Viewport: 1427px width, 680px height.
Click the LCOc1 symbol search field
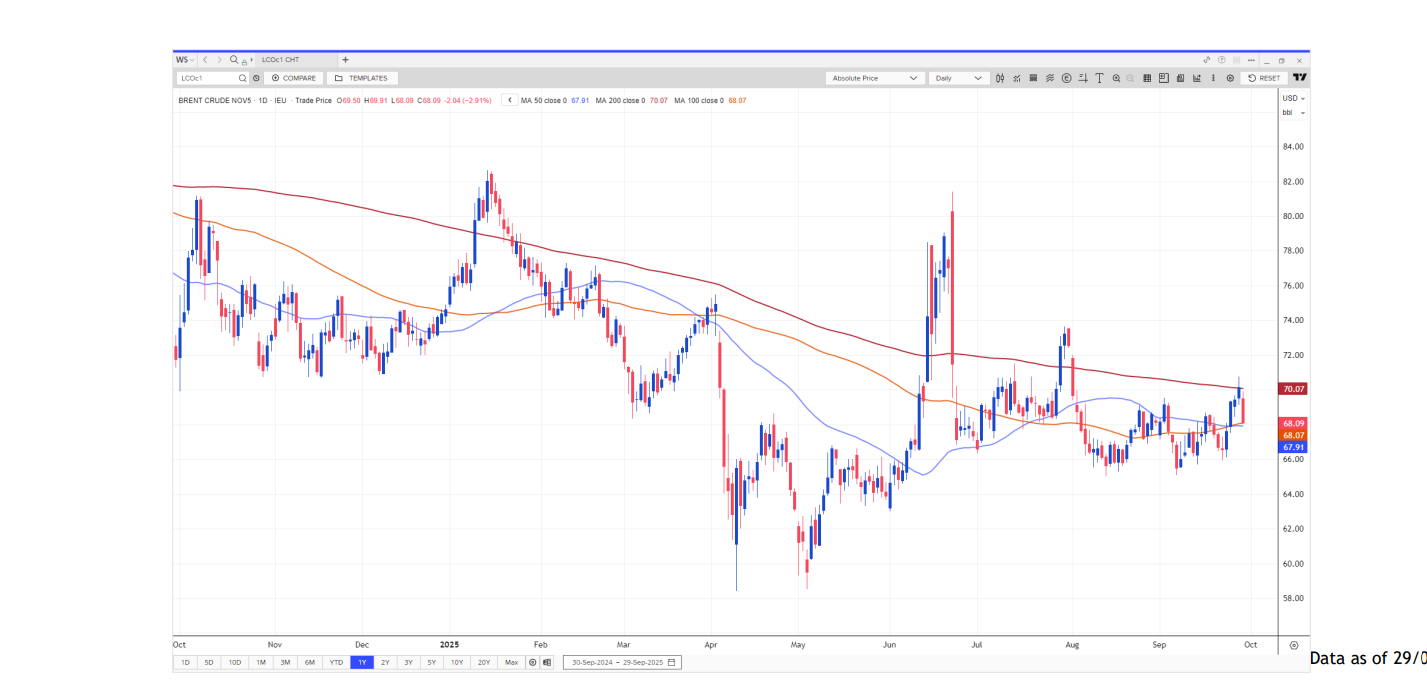206,78
